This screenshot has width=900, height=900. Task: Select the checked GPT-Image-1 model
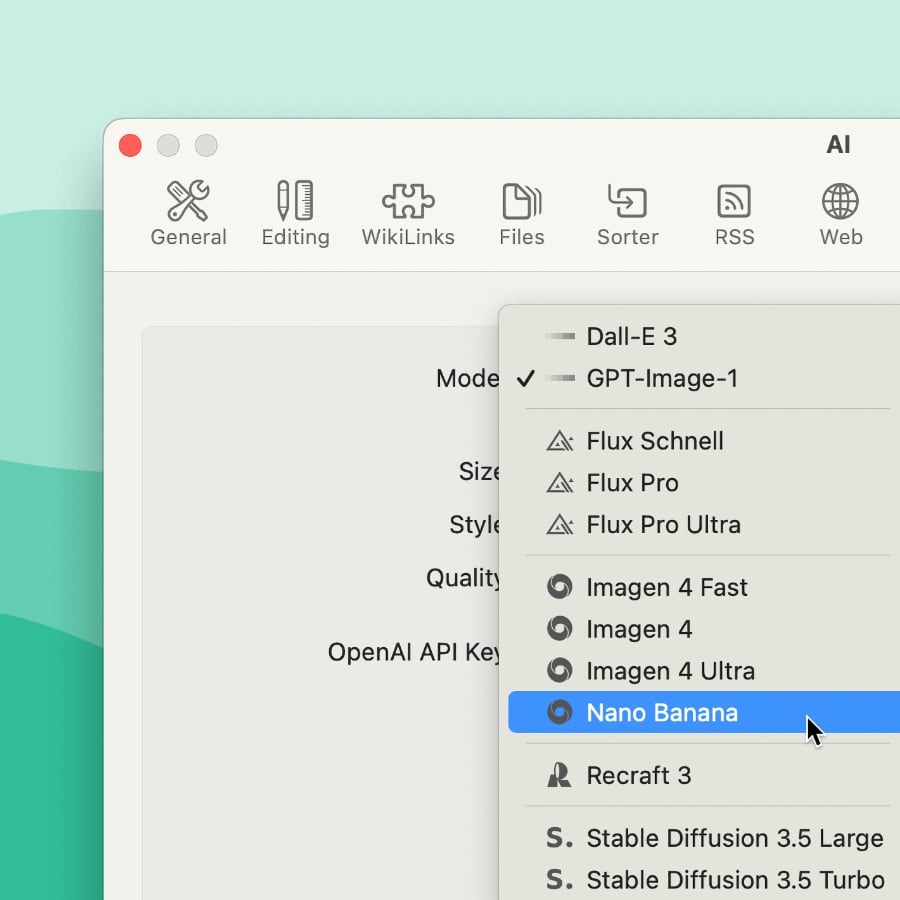(x=662, y=379)
